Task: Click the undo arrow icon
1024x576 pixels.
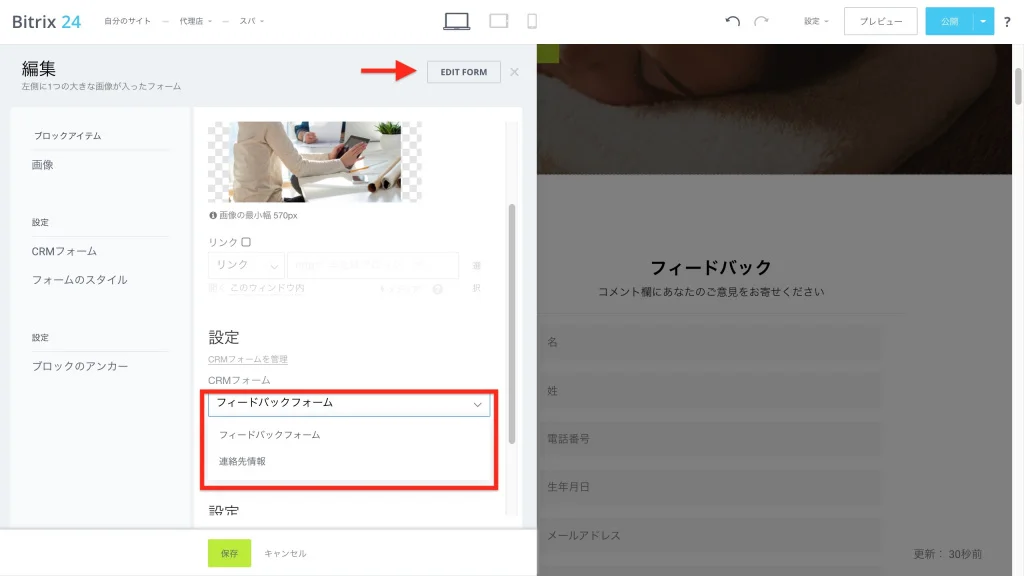Action: coord(732,21)
